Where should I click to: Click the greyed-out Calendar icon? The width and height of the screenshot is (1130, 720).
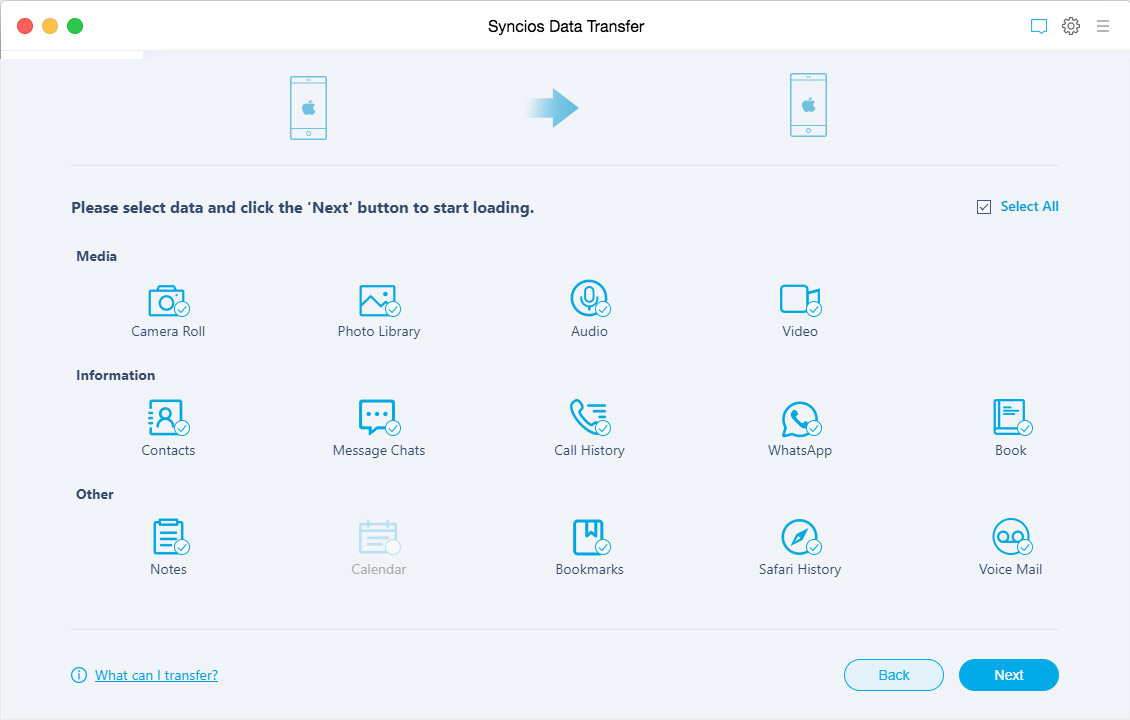point(379,537)
